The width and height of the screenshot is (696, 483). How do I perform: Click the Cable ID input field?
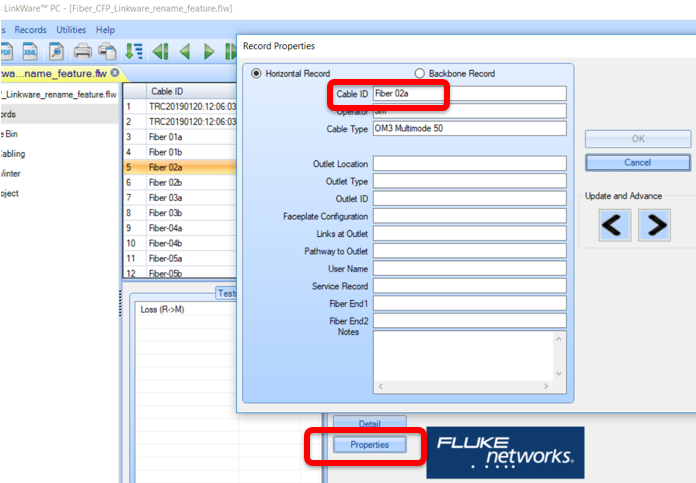point(469,93)
